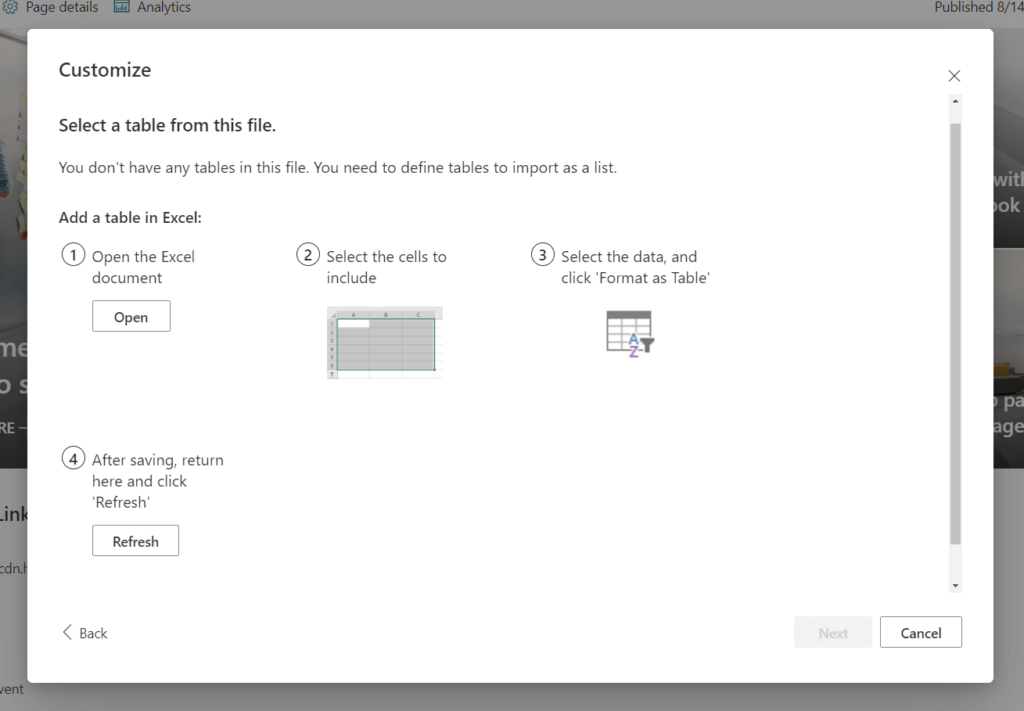Click the 'Open the Excel document' step text
The image size is (1024, 711).
[143, 267]
